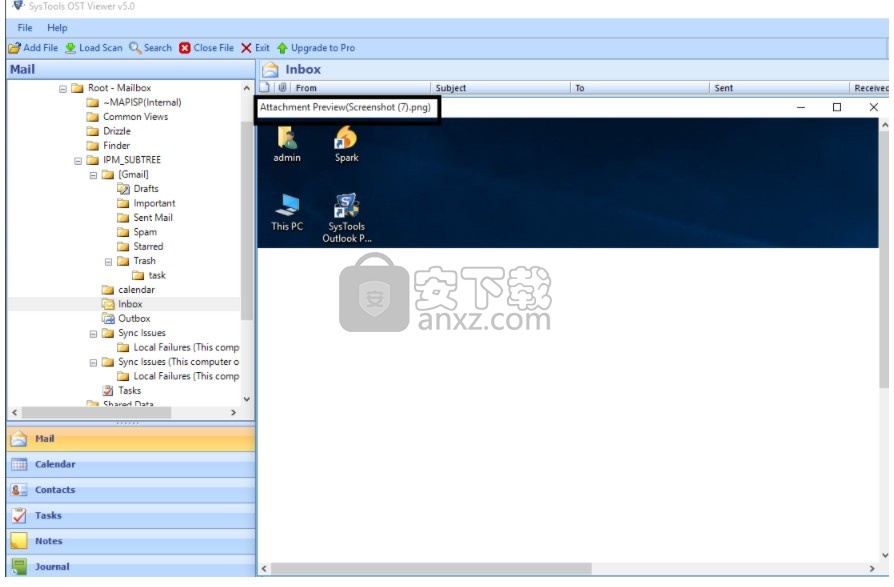Select Local Failures under first Sync Issues
Screen dimensions: 894x587
(x=178, y=348)
